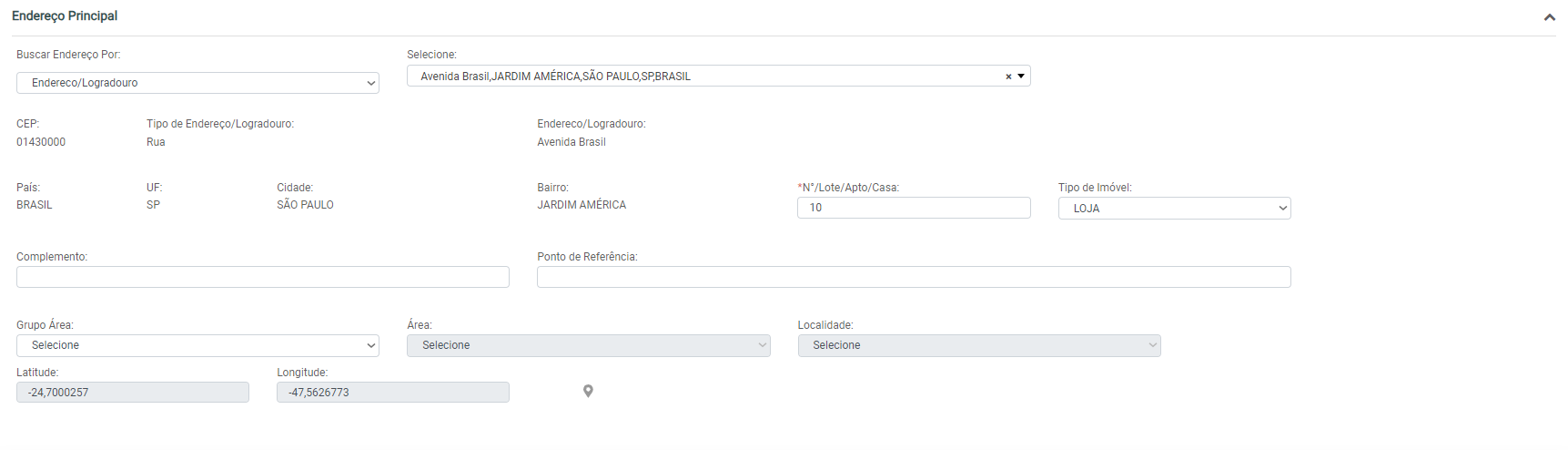Click the Bairro value JARDIM AMÉRICA
The width and height of the screenshot is (1568, 450).
click(582, 205)
